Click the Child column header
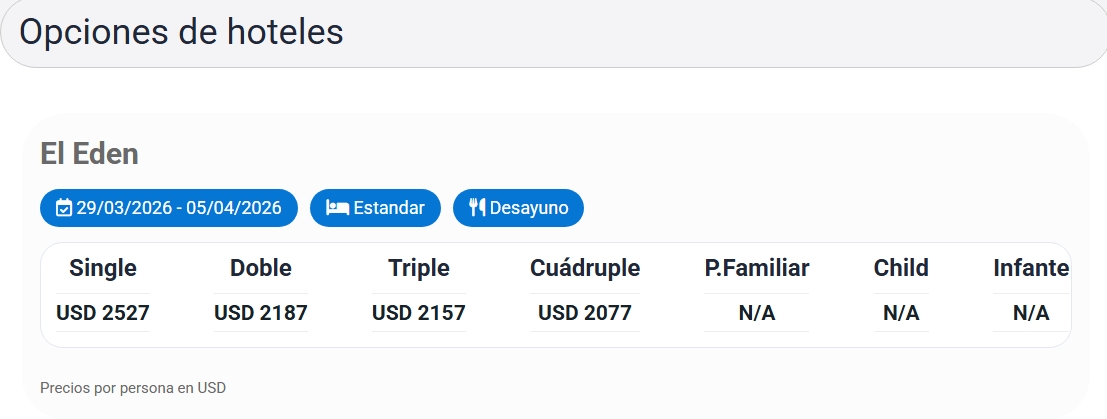Viewport: 1107px width, 419px height. point(901,268)
